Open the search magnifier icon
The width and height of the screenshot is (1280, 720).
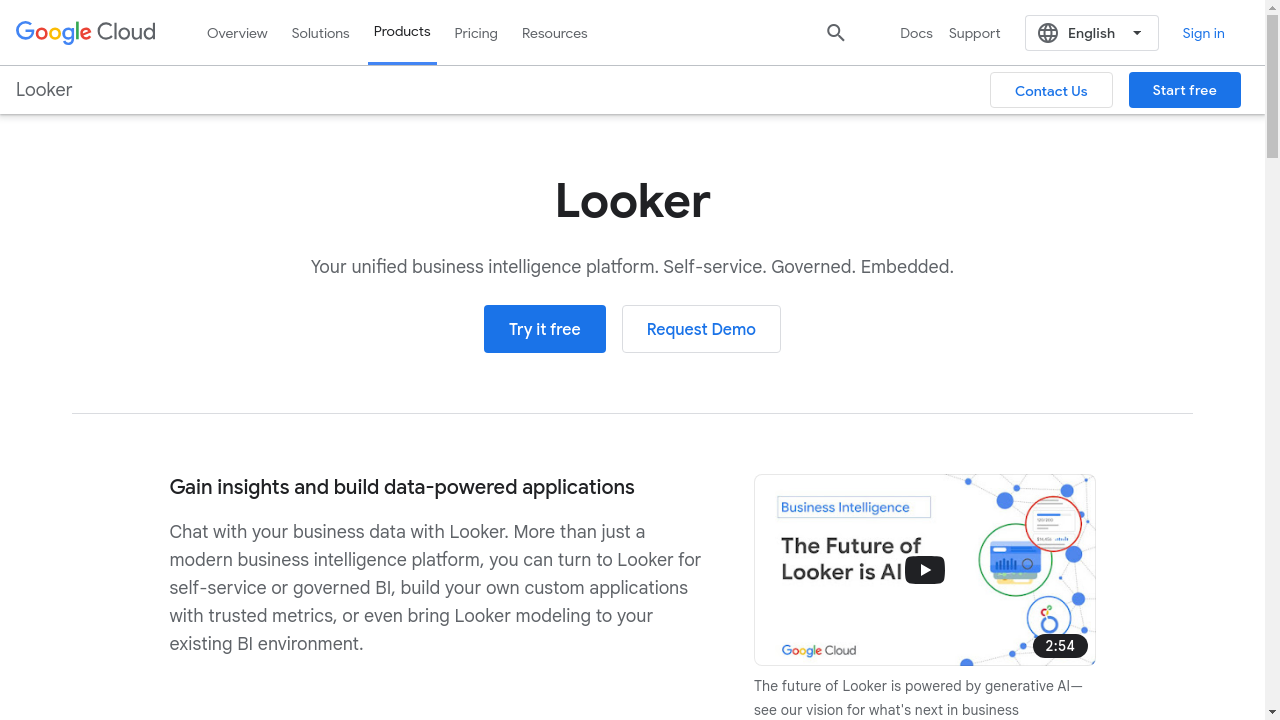836,33
